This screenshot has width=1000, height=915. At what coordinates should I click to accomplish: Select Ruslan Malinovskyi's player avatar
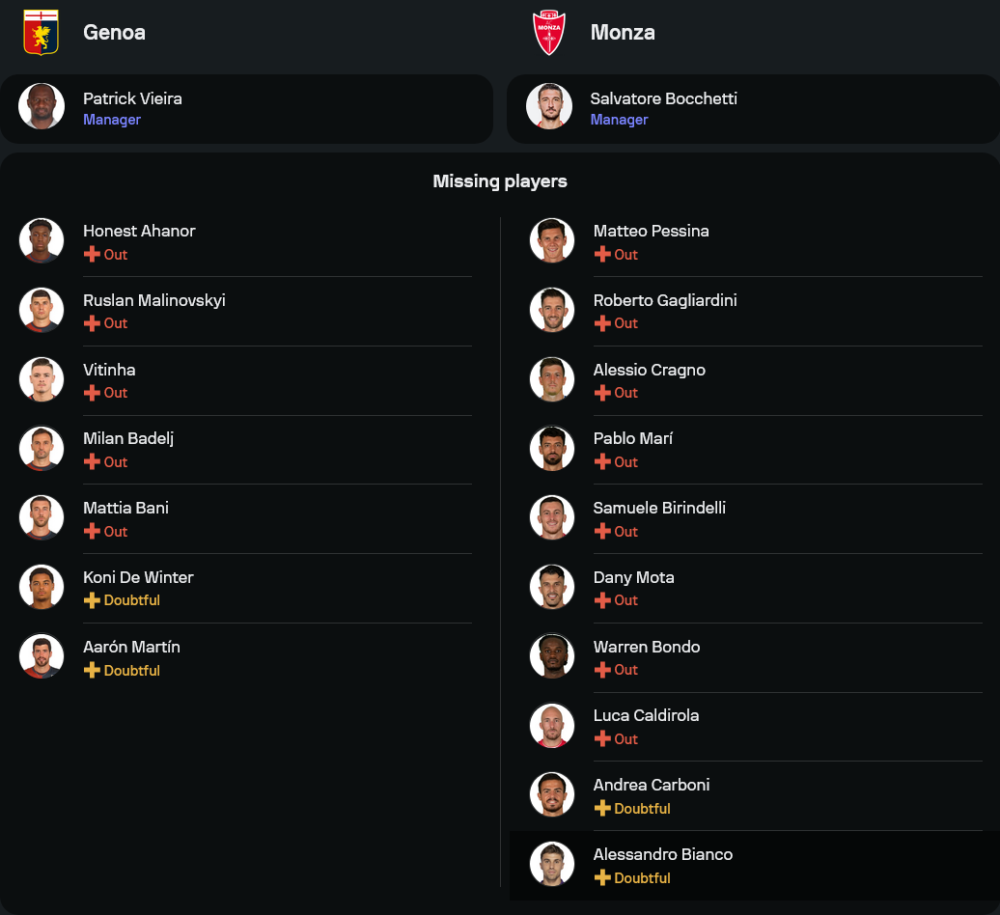(x=41, y=310)
